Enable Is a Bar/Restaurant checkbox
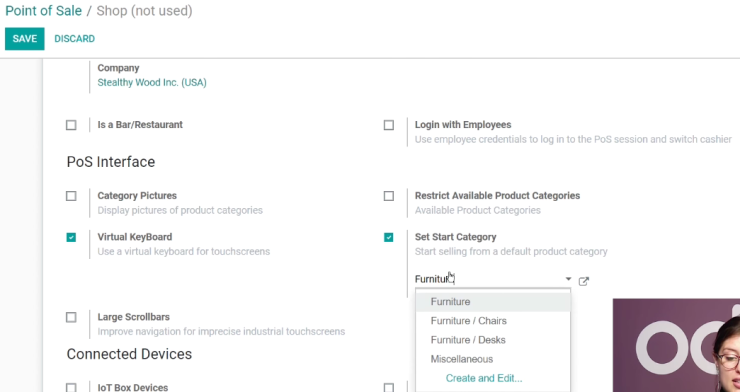The height and width of the screenshot is (392, 740). pos(71,125)
